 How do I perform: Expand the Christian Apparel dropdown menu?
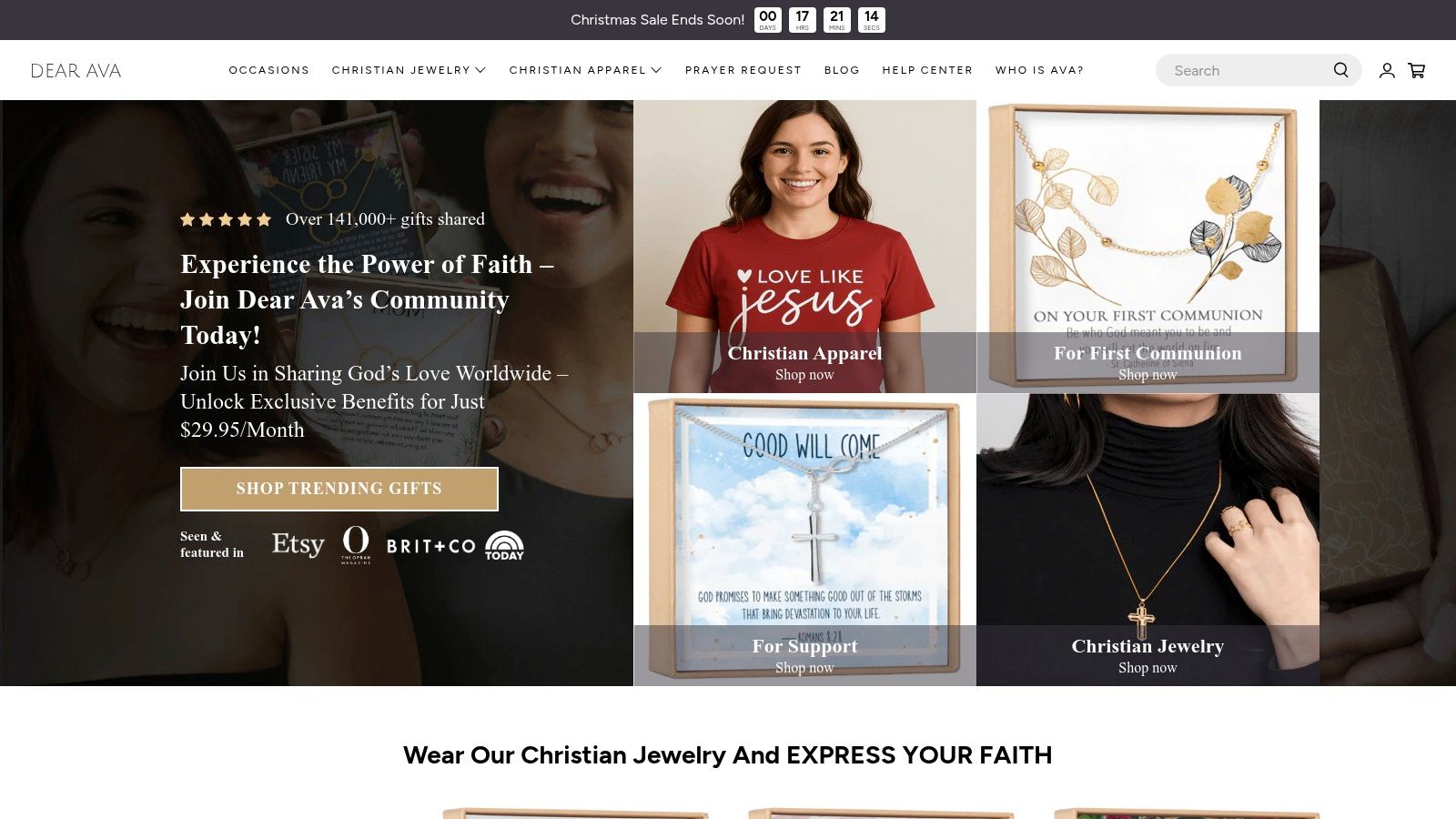pos(585,70)
